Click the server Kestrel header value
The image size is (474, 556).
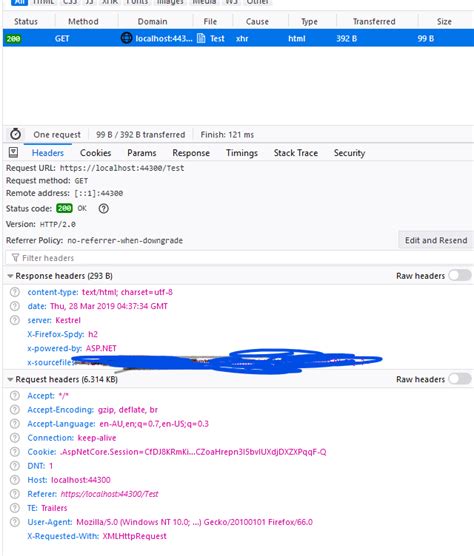[68, 320]
